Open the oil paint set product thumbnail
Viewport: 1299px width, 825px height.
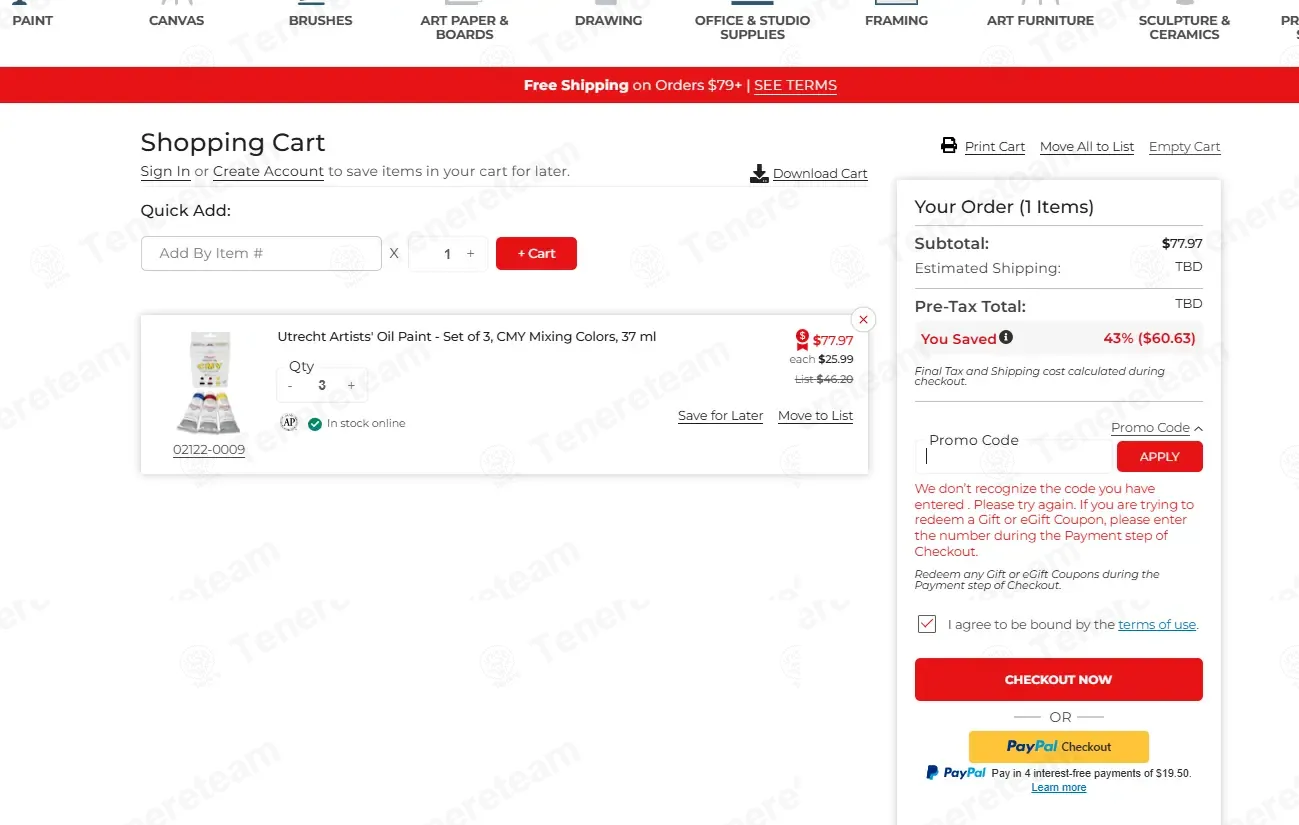point(209,383)
